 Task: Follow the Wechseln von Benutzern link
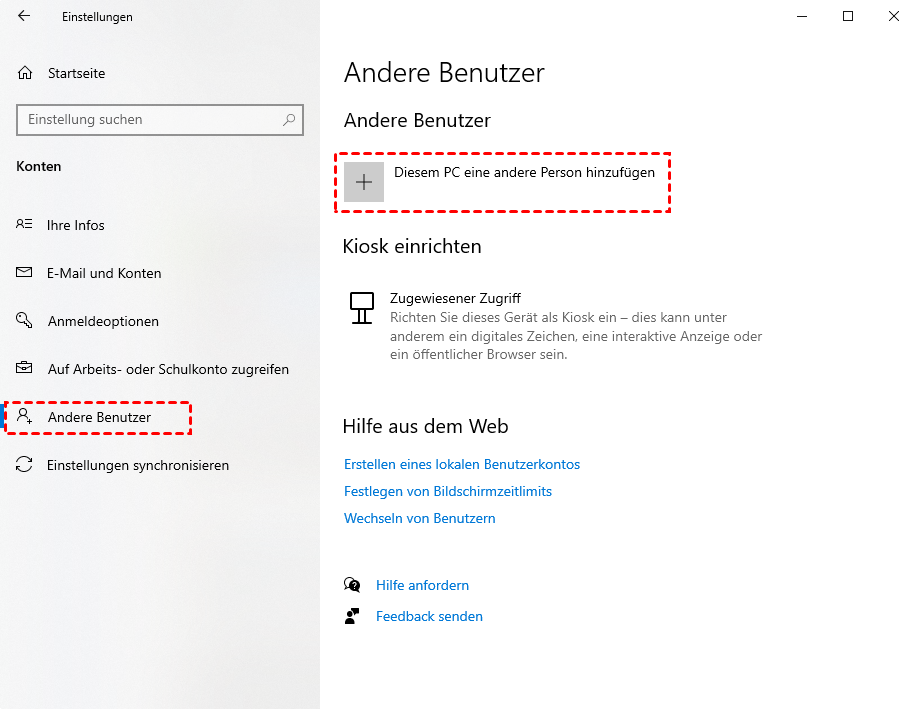pos(420,518)
